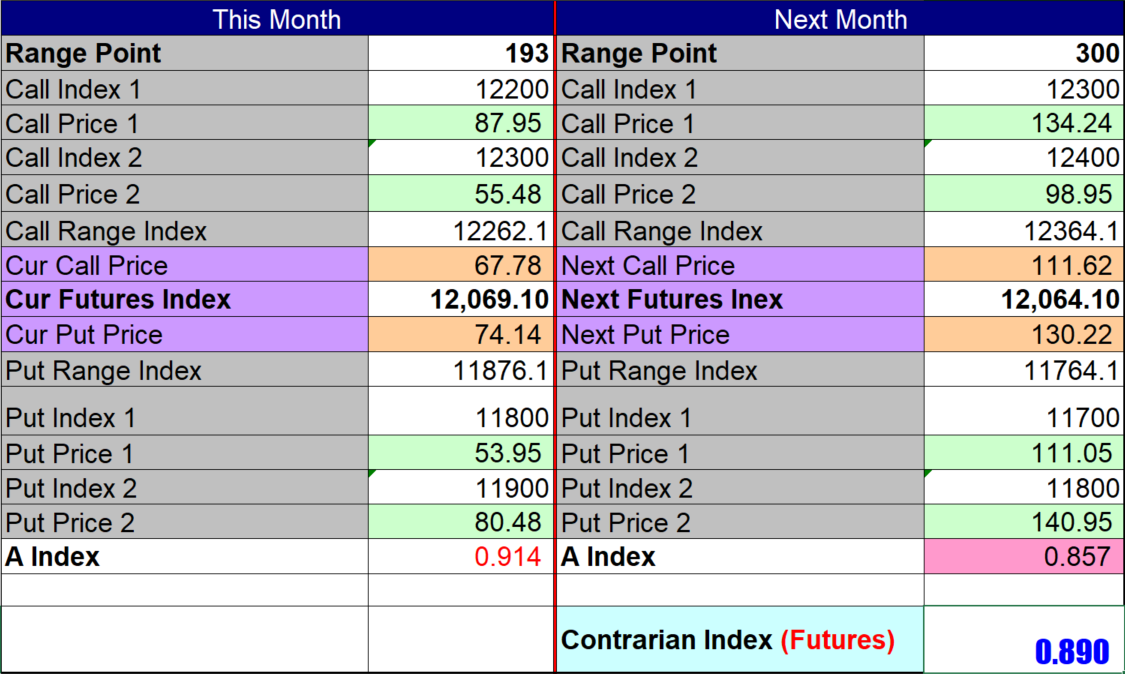
Task: Select Next Month Range Point value 300
Action: click(x=1023, y=54)
